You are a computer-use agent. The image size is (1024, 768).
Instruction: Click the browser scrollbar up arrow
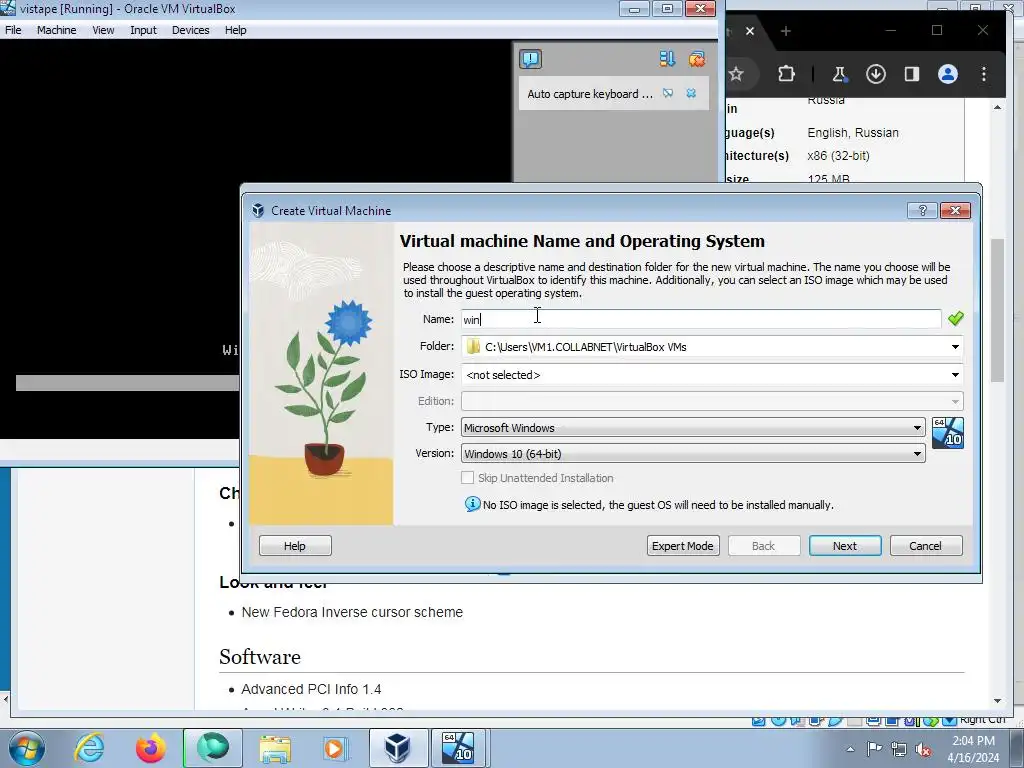coord(997,107)
